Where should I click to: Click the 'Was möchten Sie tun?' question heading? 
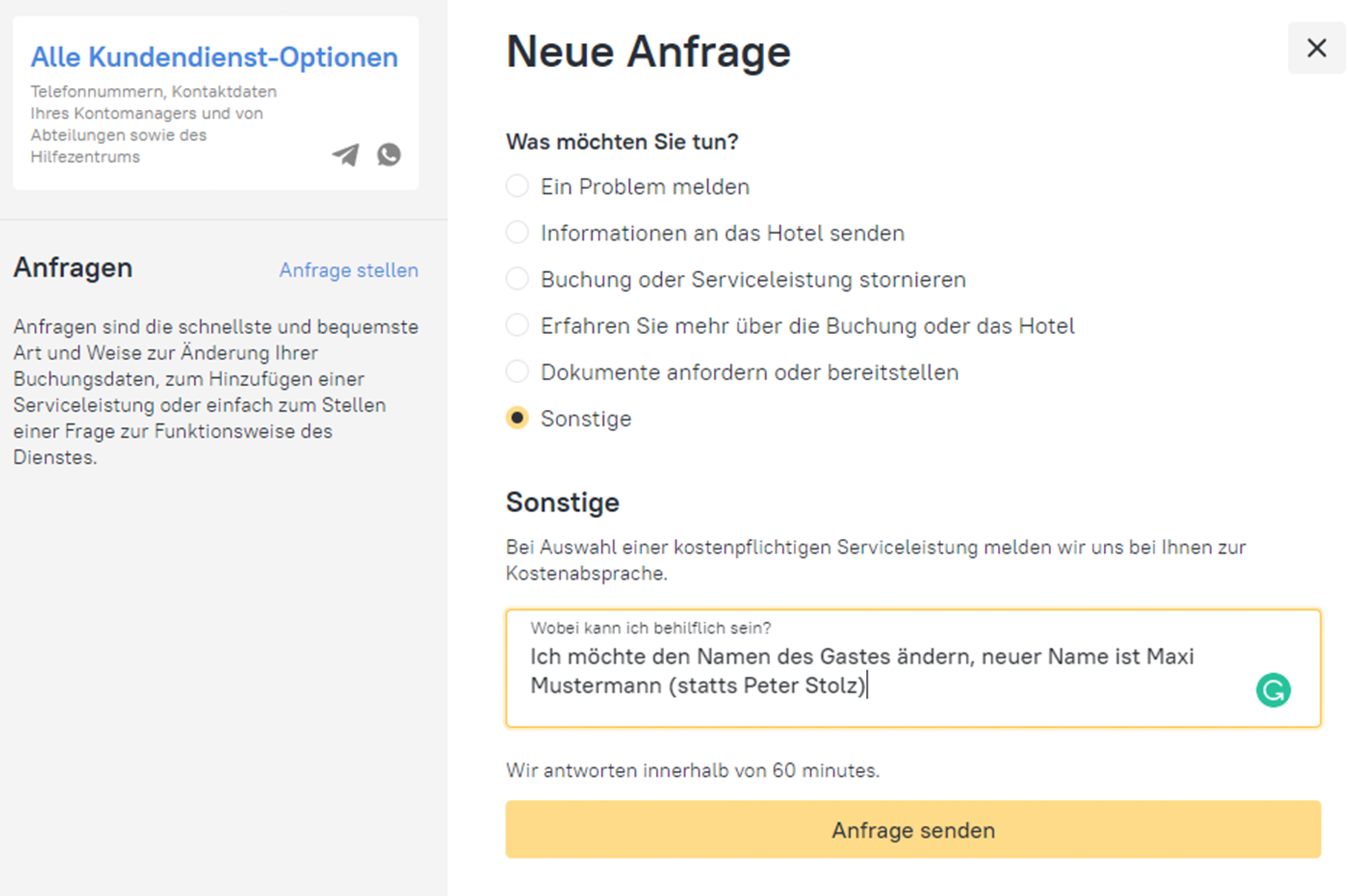click(x=622, y=142)
